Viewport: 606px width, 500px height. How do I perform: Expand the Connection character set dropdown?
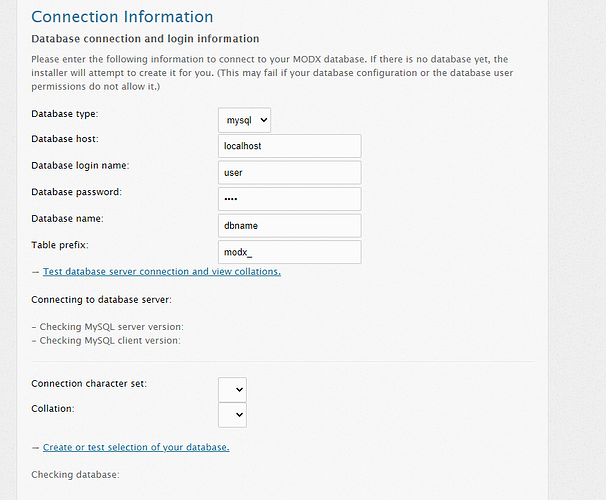point(232,389)
